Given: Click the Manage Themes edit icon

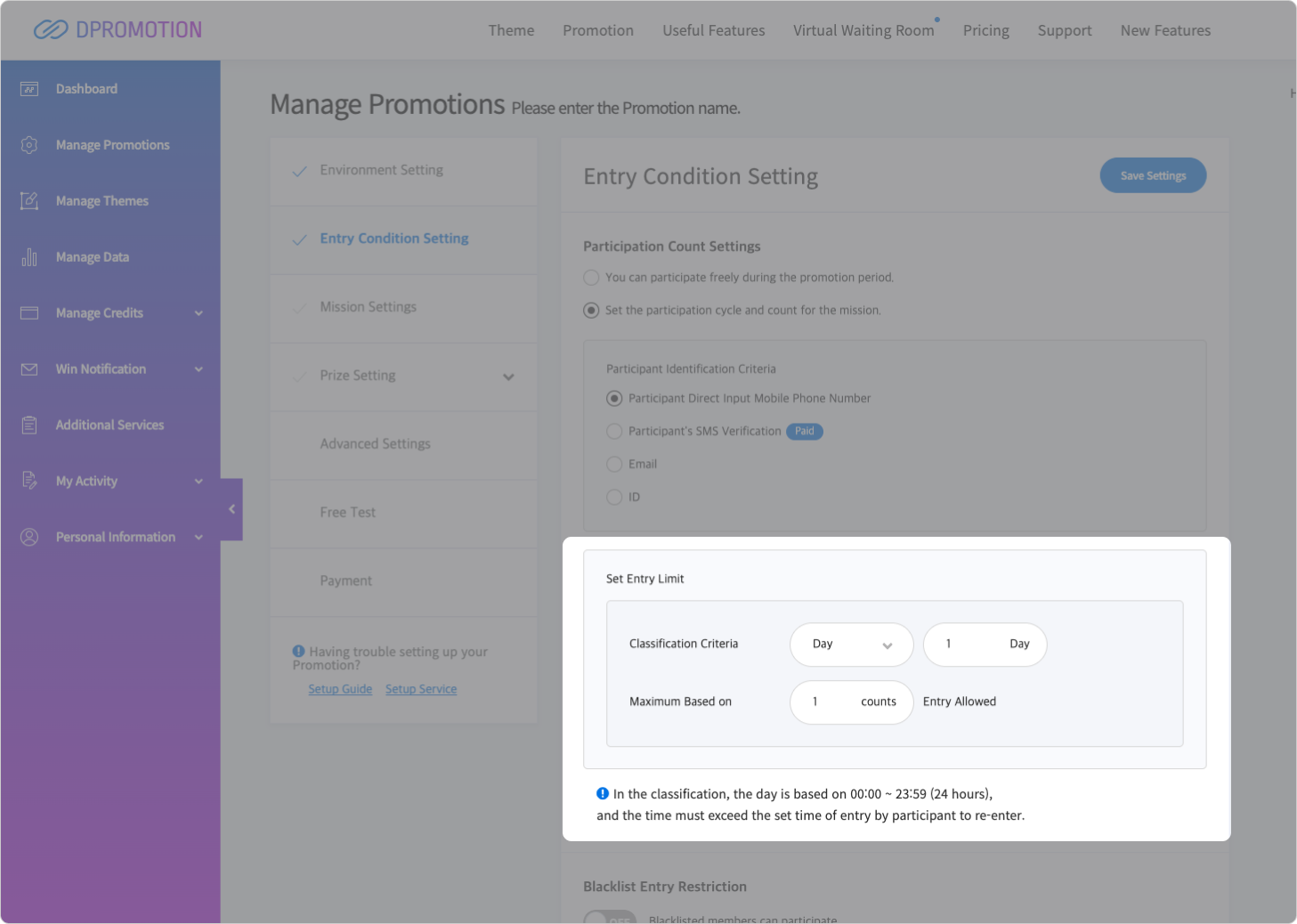Looking at the screenshot, I should click(x=29, y=201).
